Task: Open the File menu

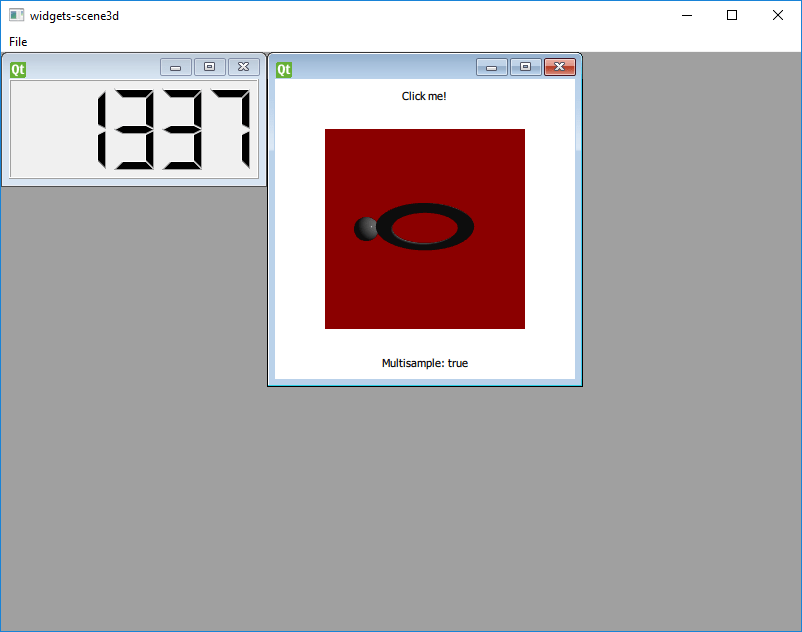Action: click(17, 41)
